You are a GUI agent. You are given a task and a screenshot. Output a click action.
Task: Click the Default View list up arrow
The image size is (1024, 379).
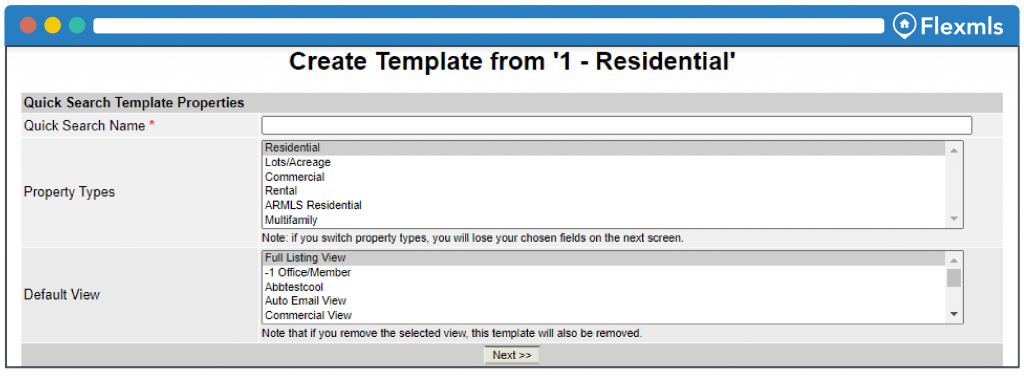954,259
